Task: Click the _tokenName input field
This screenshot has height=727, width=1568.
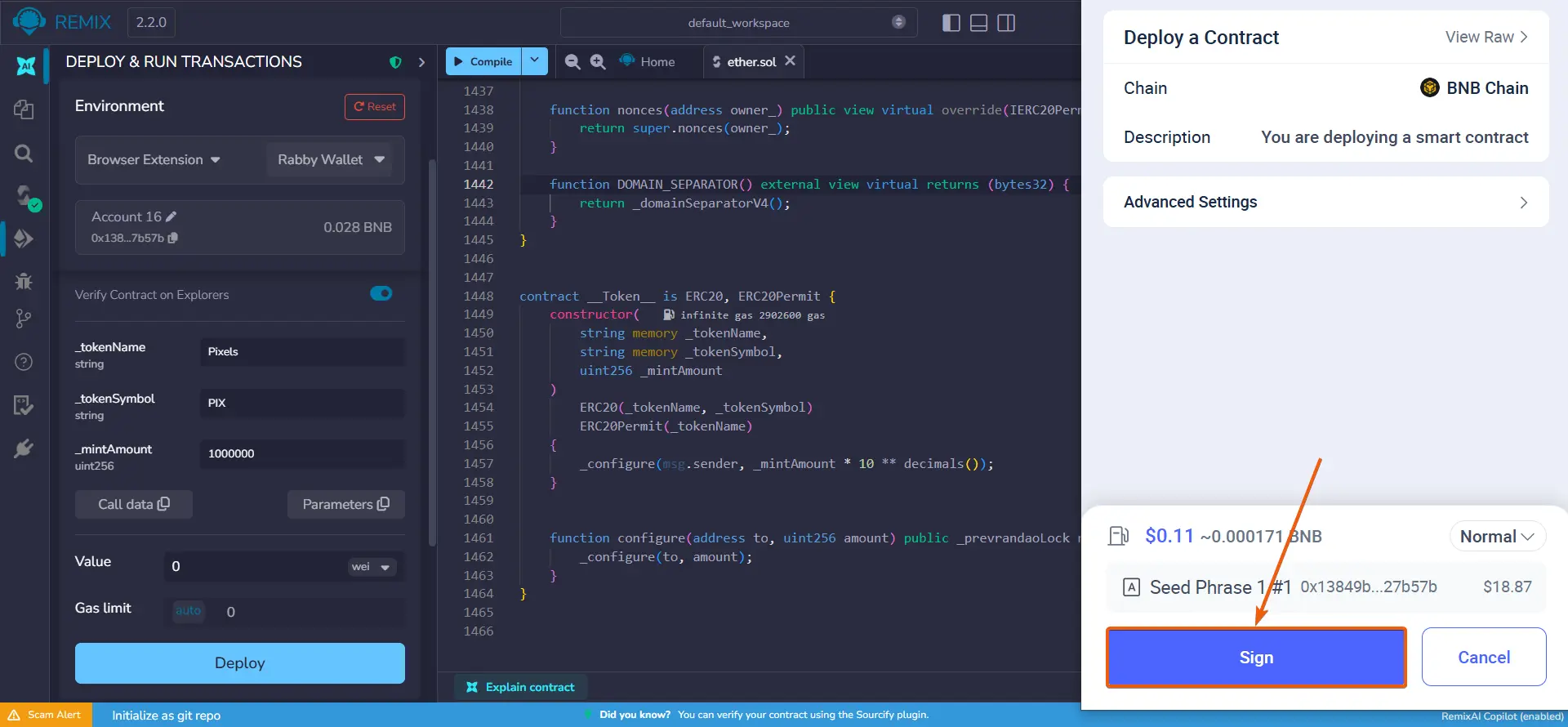Action: 302,352
